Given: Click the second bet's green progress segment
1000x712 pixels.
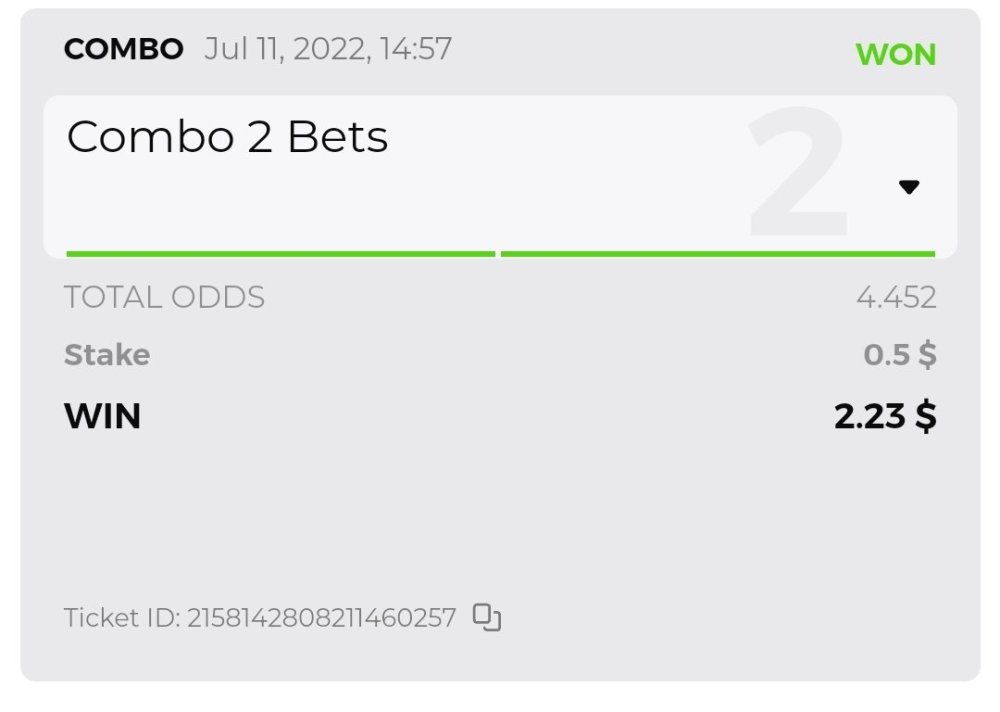Looking at the screenshot, I should coord(717,254).
